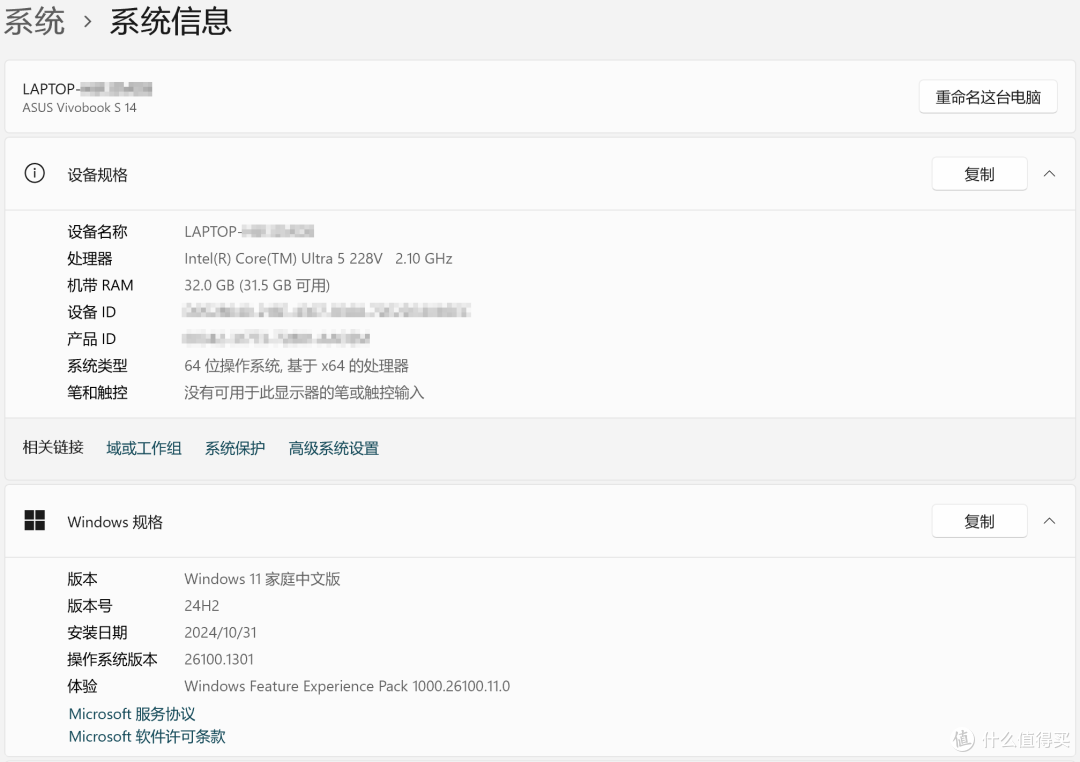Click the 设备规格 section heading
Screen dimensions: 1080x762
pos(97,175)
